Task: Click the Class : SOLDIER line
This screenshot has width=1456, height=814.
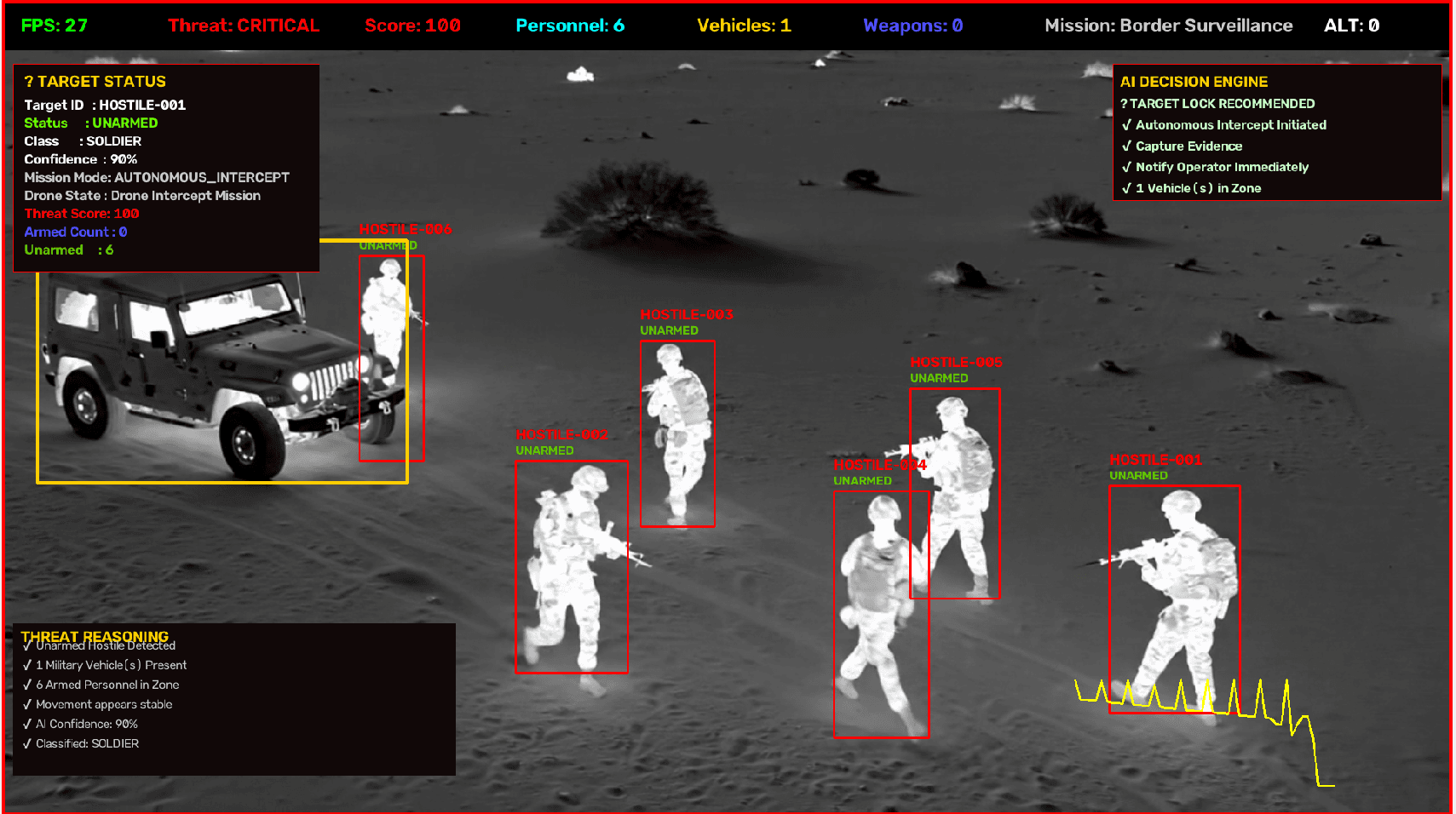Action: point(83,141)
